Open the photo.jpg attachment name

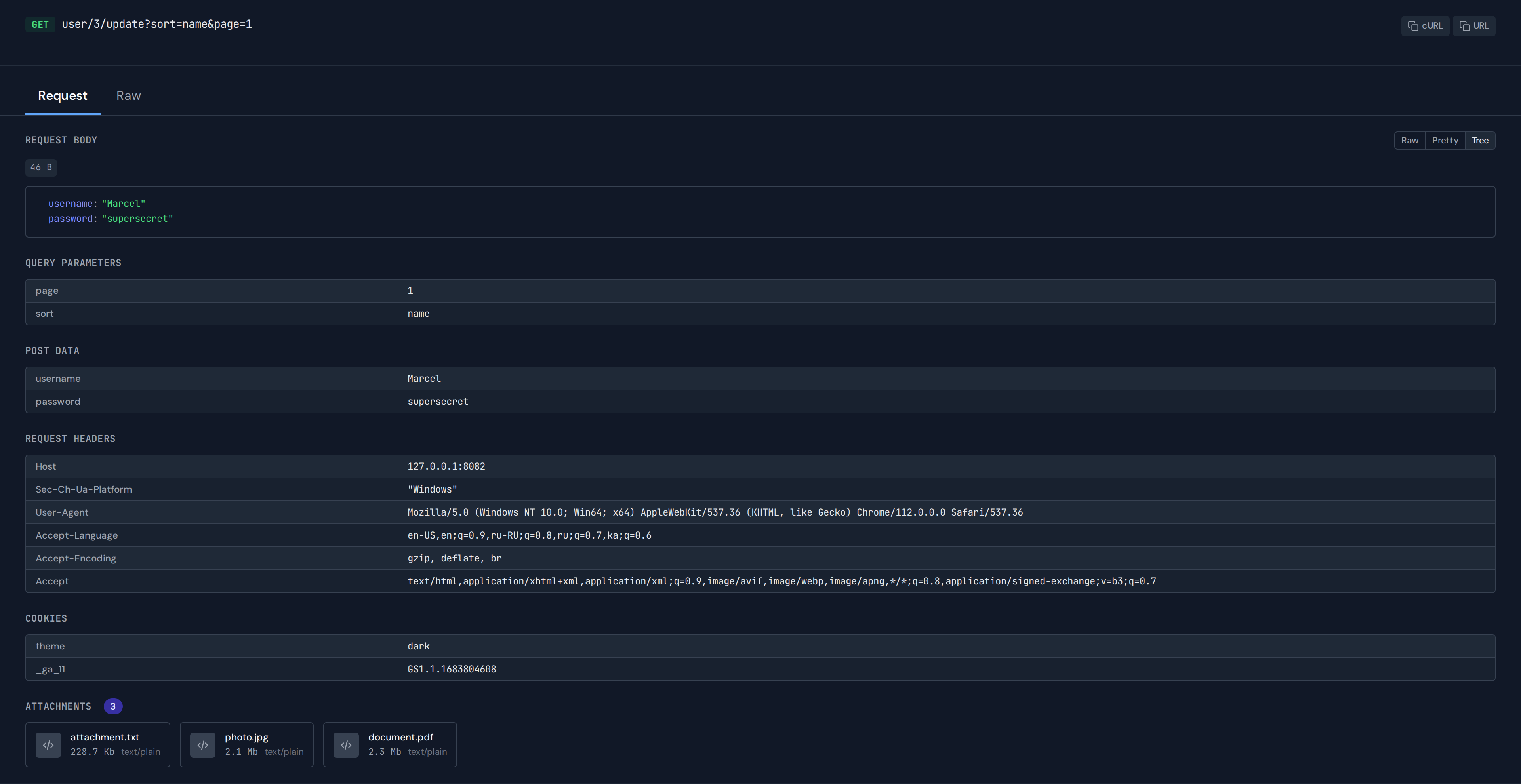246,737
